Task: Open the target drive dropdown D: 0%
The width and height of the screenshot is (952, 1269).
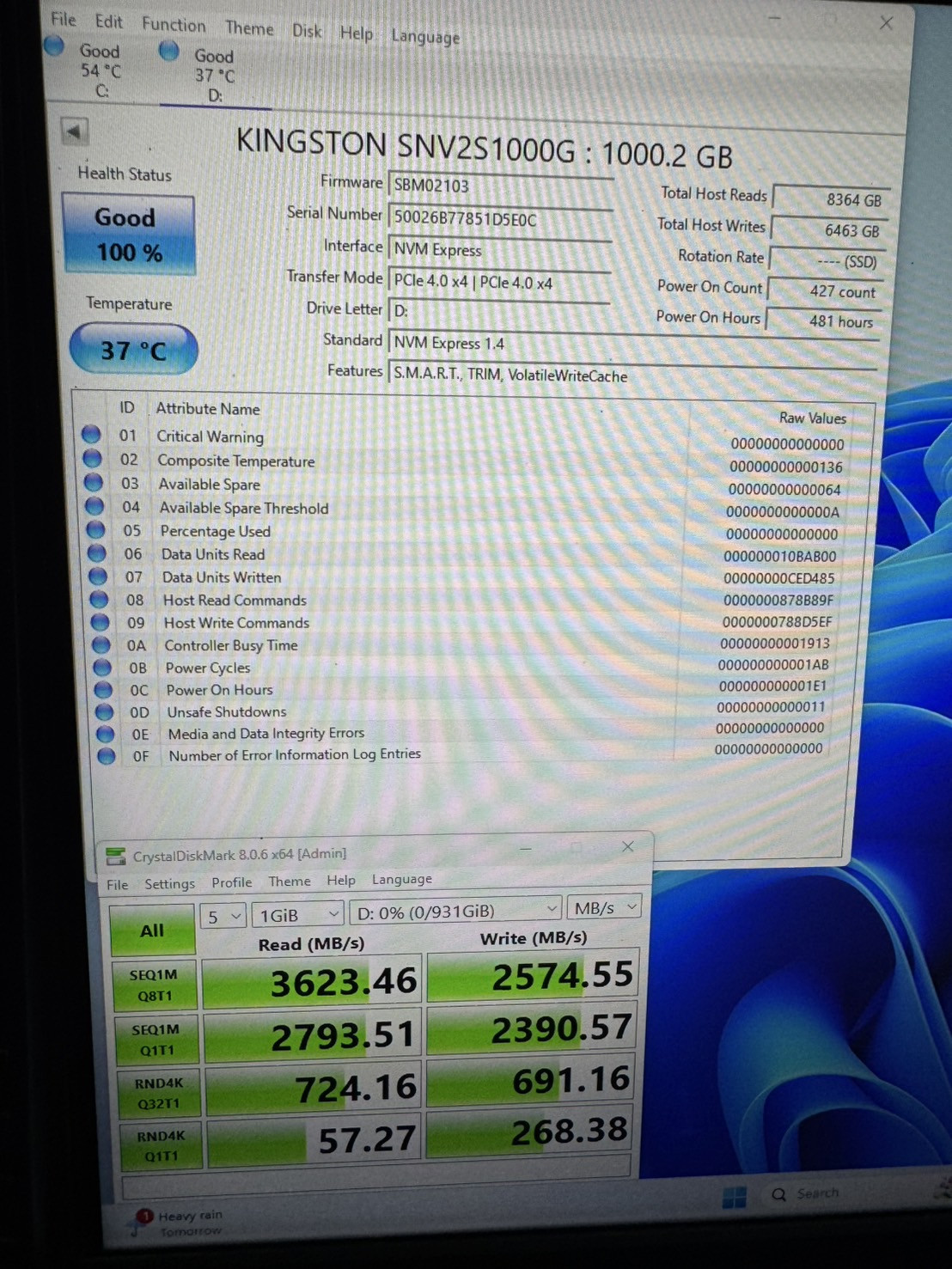Action: coord(456,911)
